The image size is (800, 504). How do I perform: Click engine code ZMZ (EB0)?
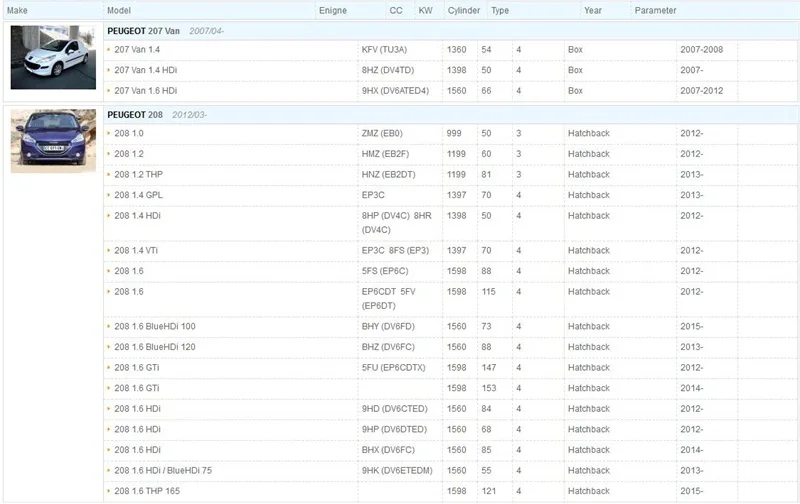coord(382,133)
